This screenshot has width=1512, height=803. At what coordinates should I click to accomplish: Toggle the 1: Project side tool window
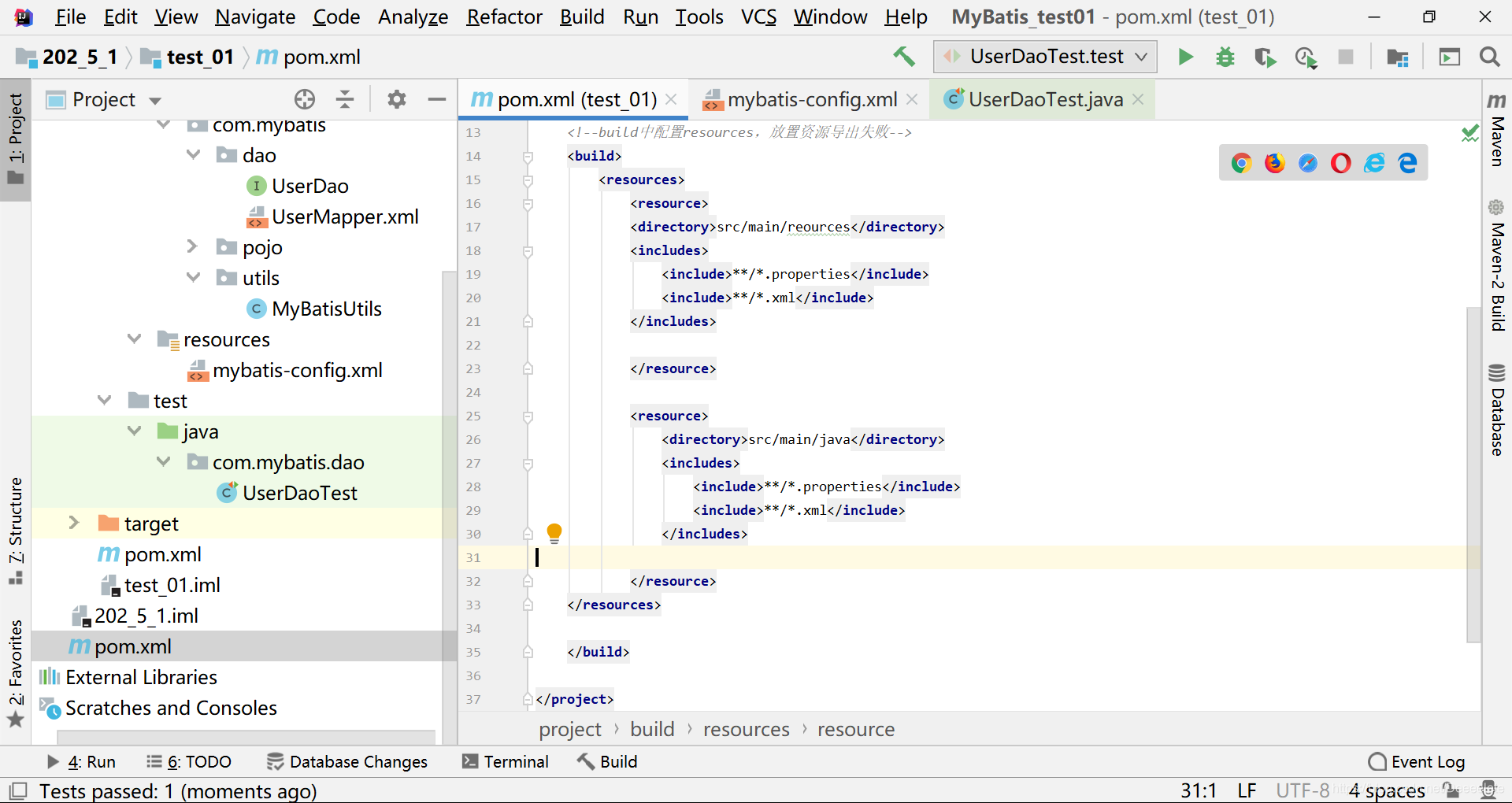tap(16, 138)
